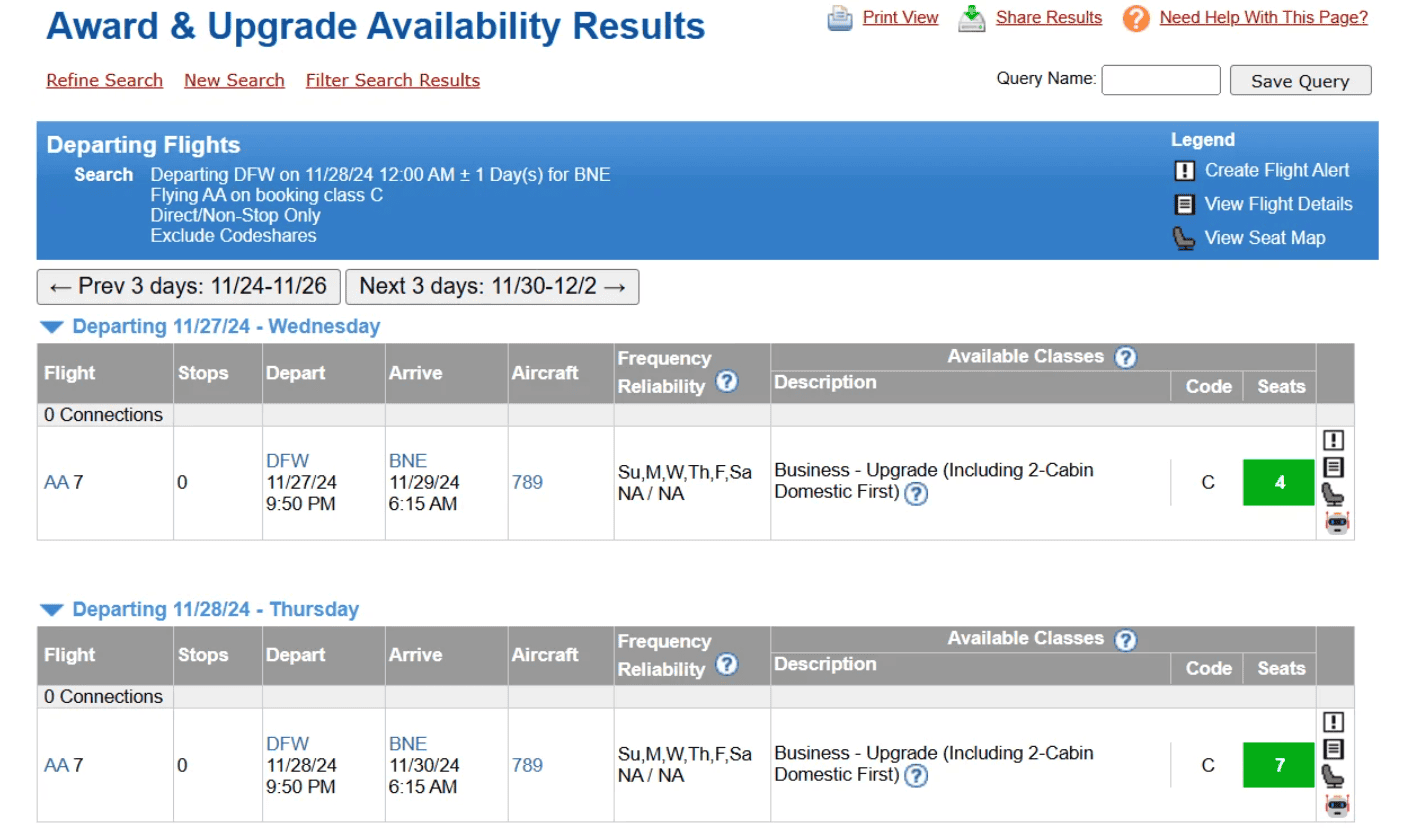Open the Print View printer icon
The image size is (1414, 838).
click(x=840, y=18)
